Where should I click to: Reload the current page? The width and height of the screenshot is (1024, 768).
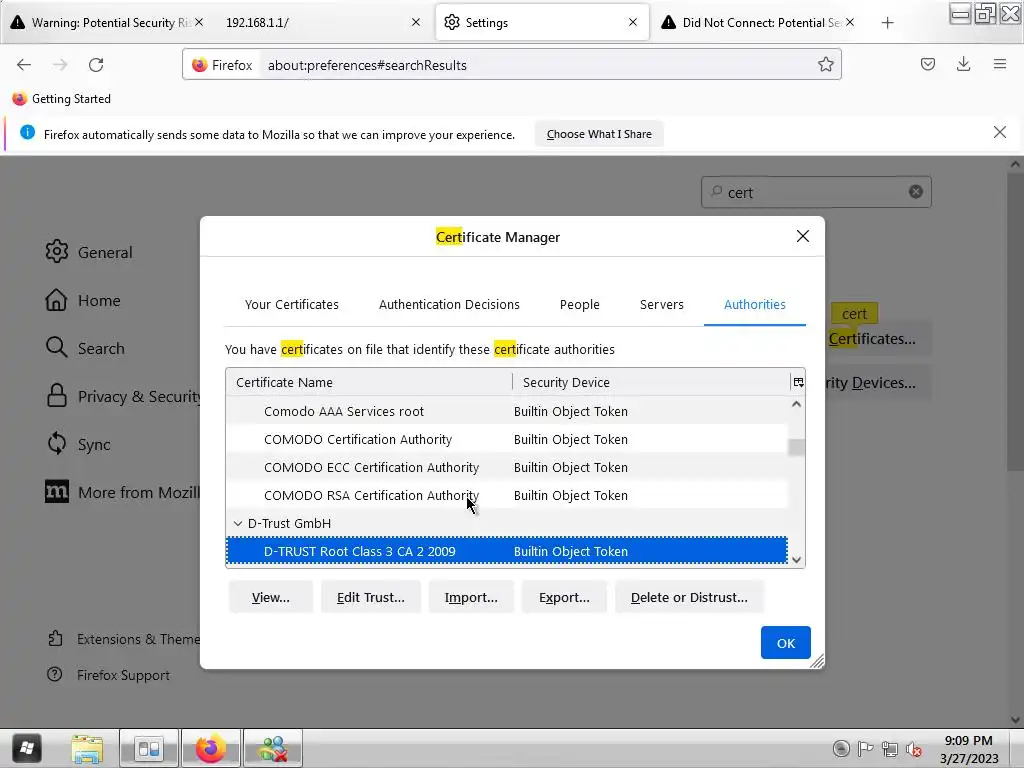[96, 65]
